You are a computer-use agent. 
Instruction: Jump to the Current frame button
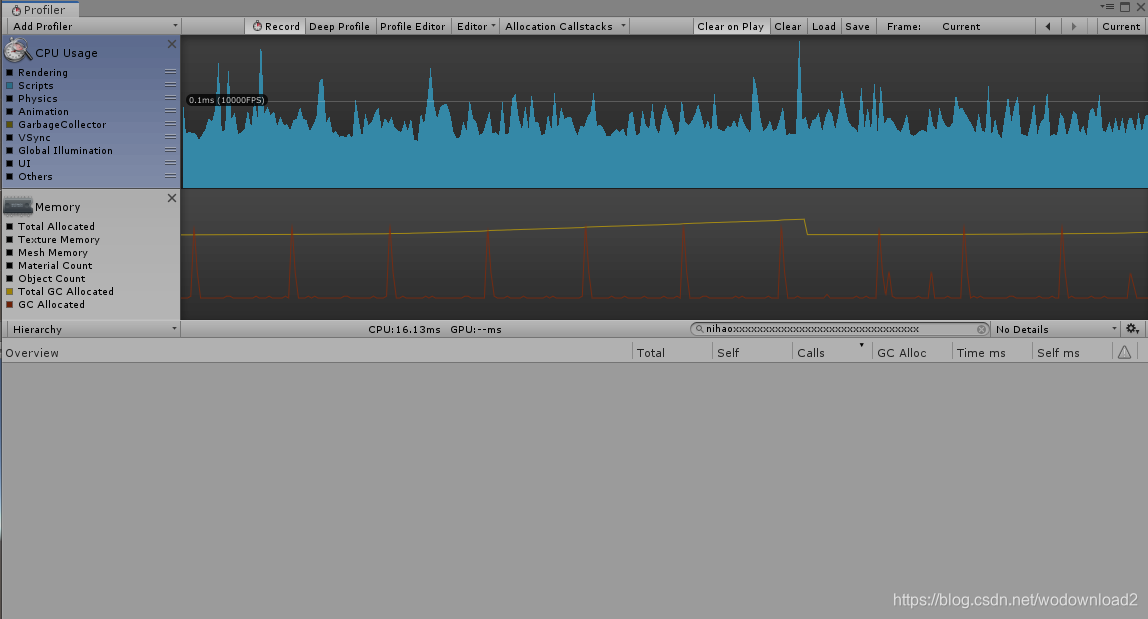(x=1121, y=26)
